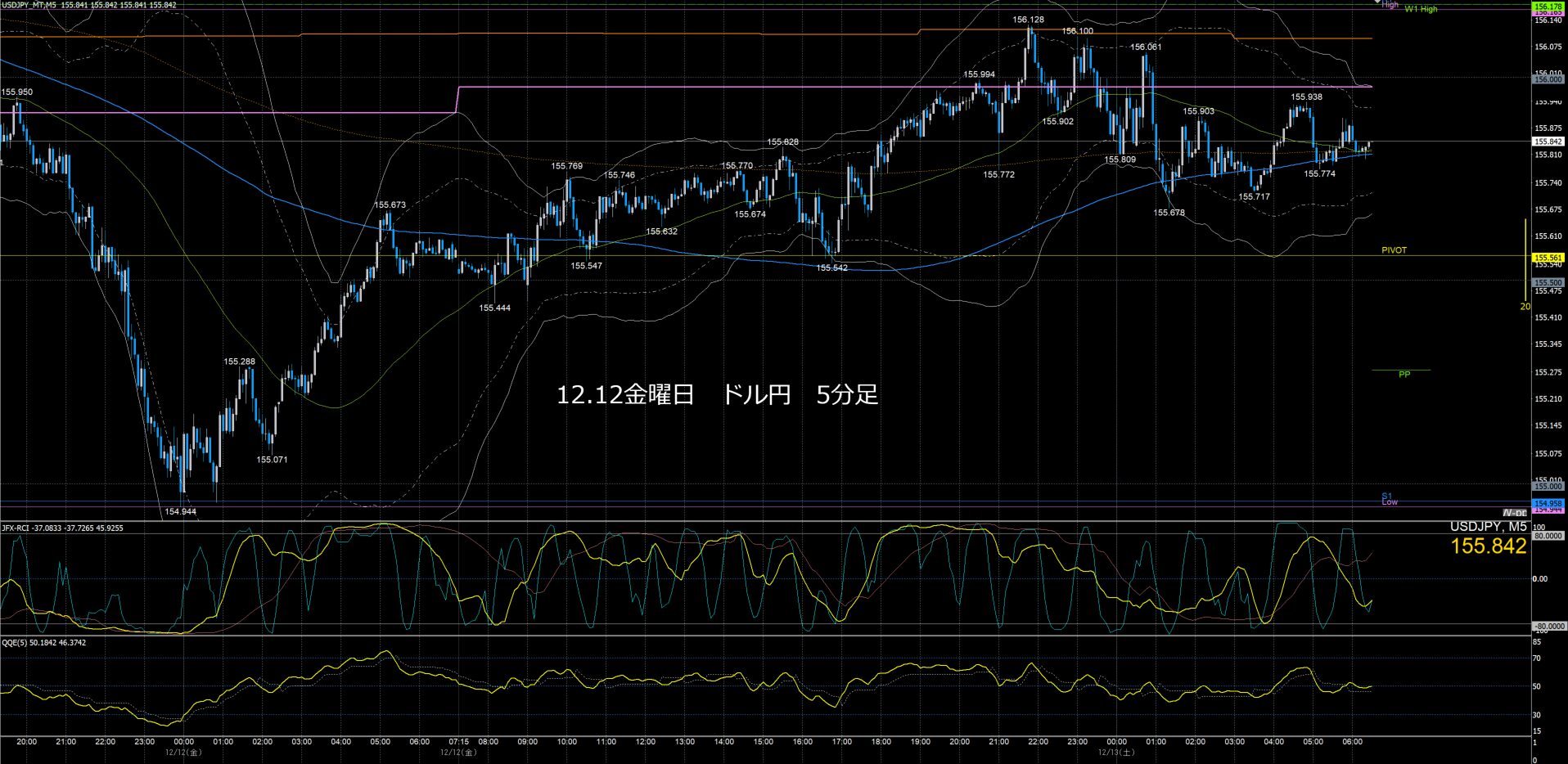Select the W1 High label

1421,9
